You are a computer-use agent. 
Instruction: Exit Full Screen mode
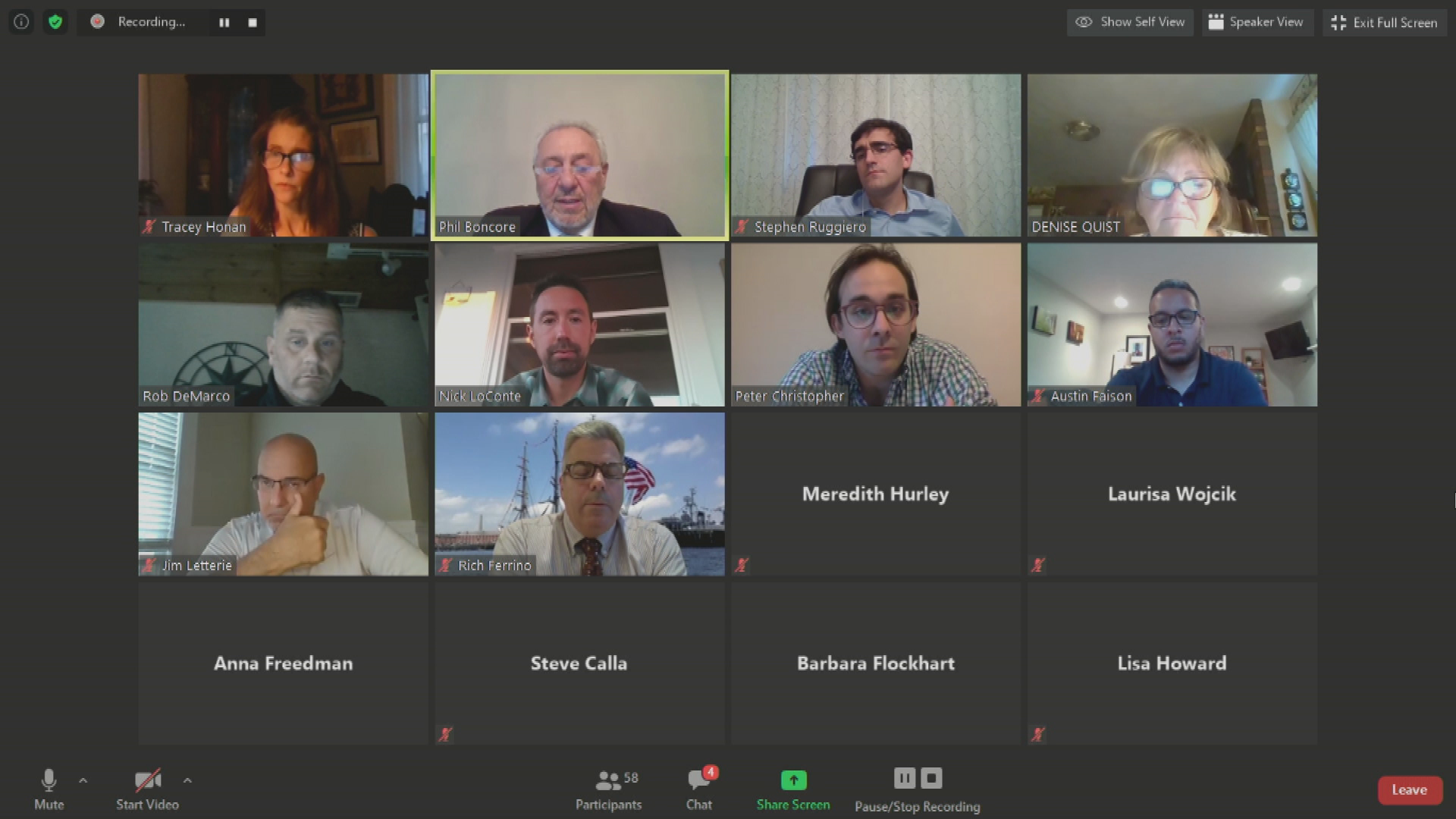click(1385, 22)
